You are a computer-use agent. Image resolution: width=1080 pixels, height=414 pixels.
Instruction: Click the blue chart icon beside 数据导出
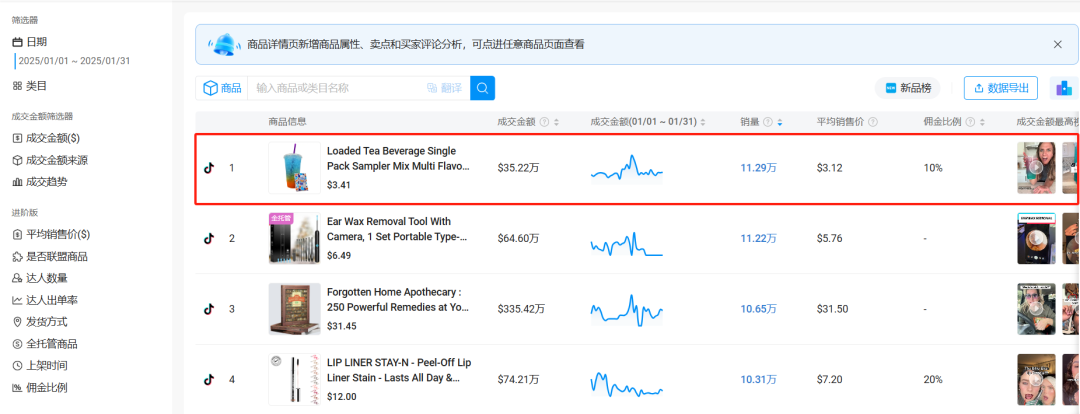[1064, 88]
